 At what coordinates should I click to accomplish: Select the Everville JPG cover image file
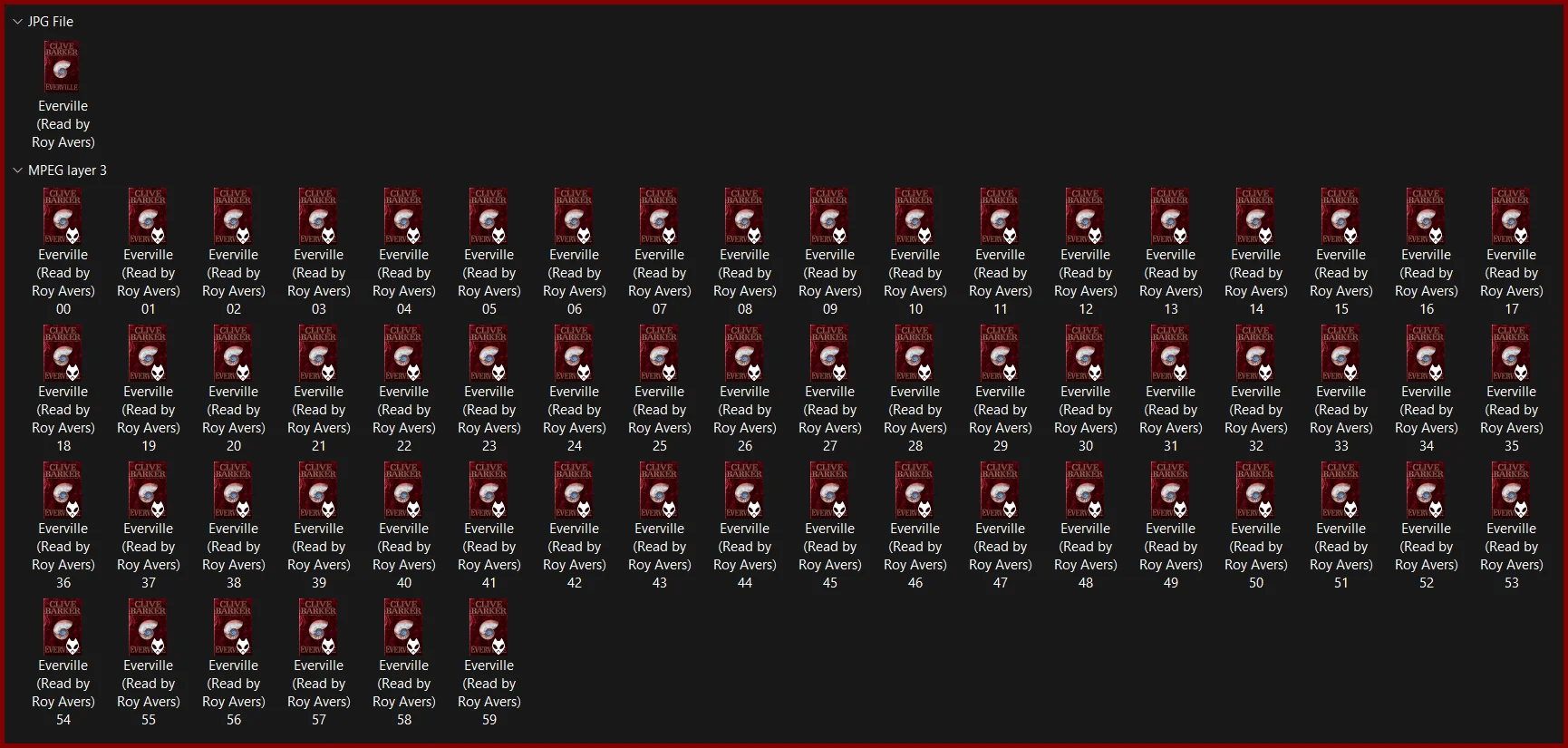63,65
